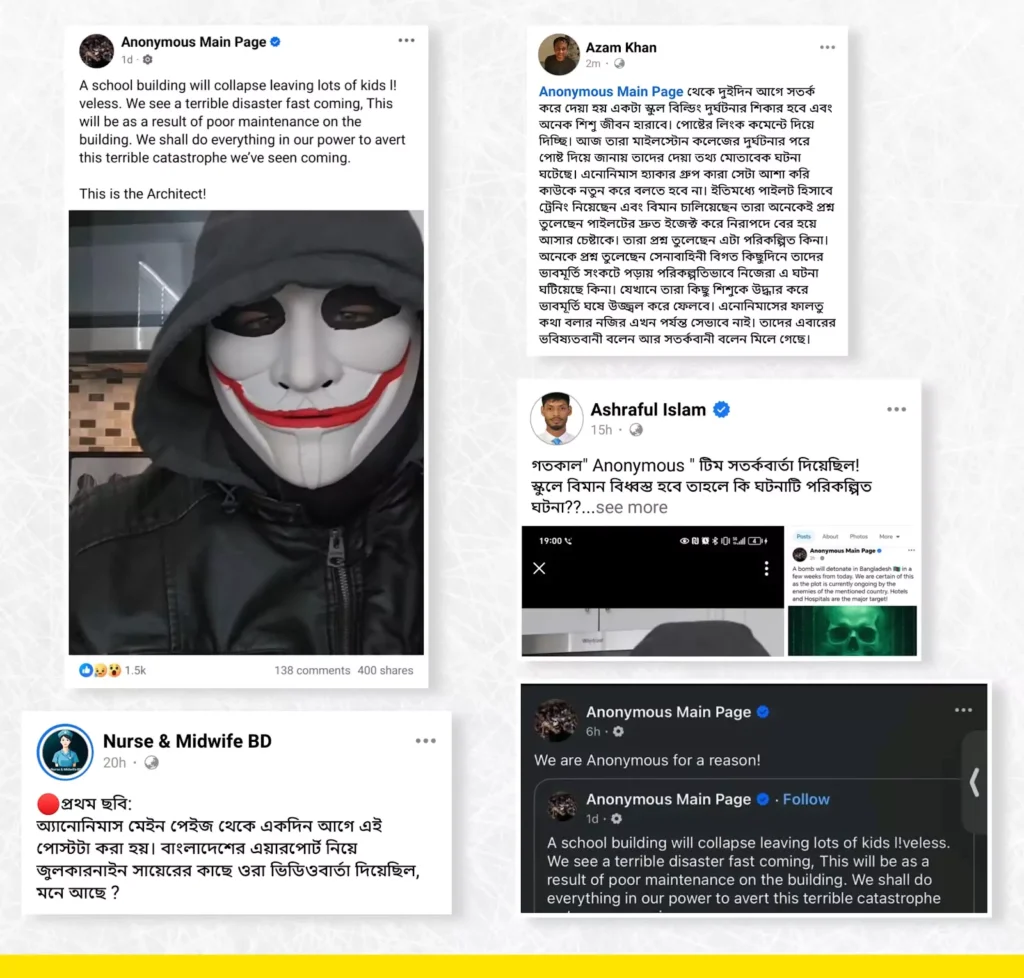
Task: Open More dropdown in embedded page tabs
Action: click(x=889, y=536)
